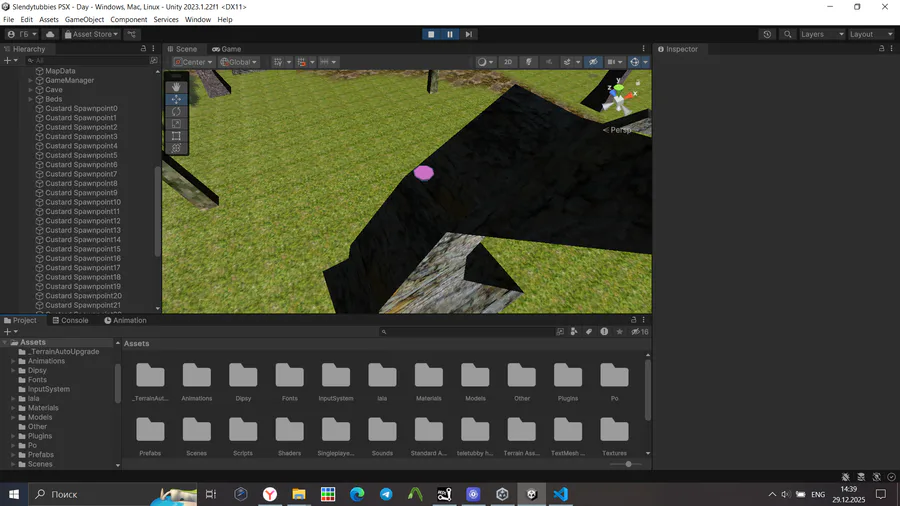
Task: Expand the Cave hierarchy object
Action: (x=30, y=90)
